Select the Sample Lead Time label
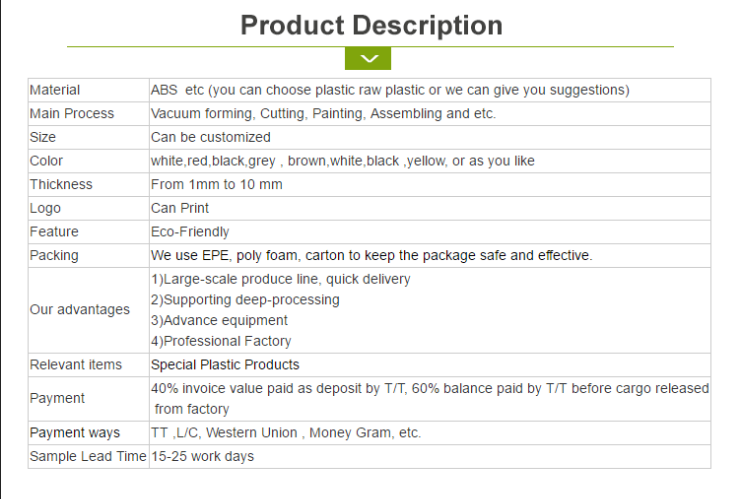 click(x=87, y=457)
